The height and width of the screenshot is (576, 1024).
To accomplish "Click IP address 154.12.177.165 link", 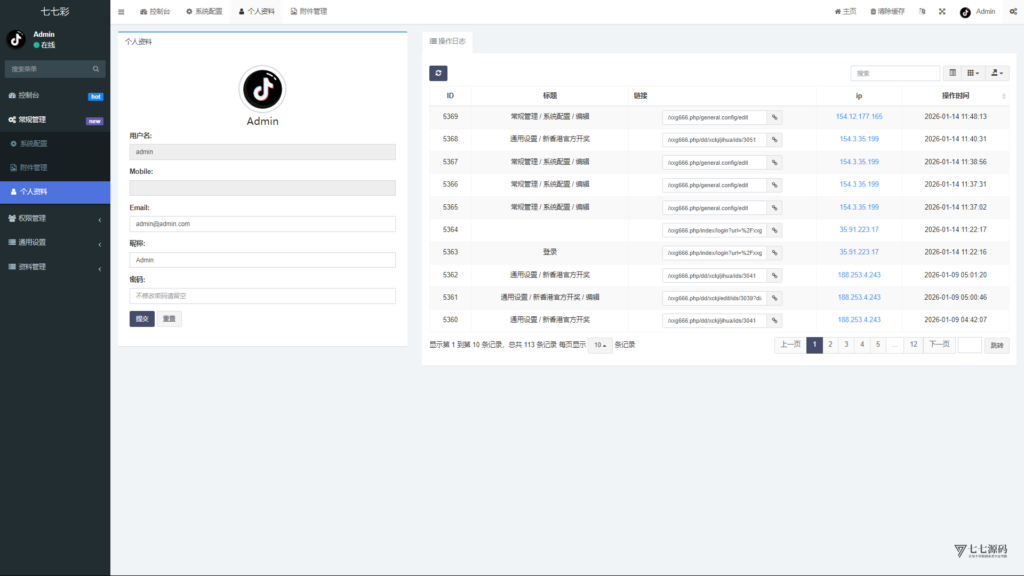I will coord(859,117).
